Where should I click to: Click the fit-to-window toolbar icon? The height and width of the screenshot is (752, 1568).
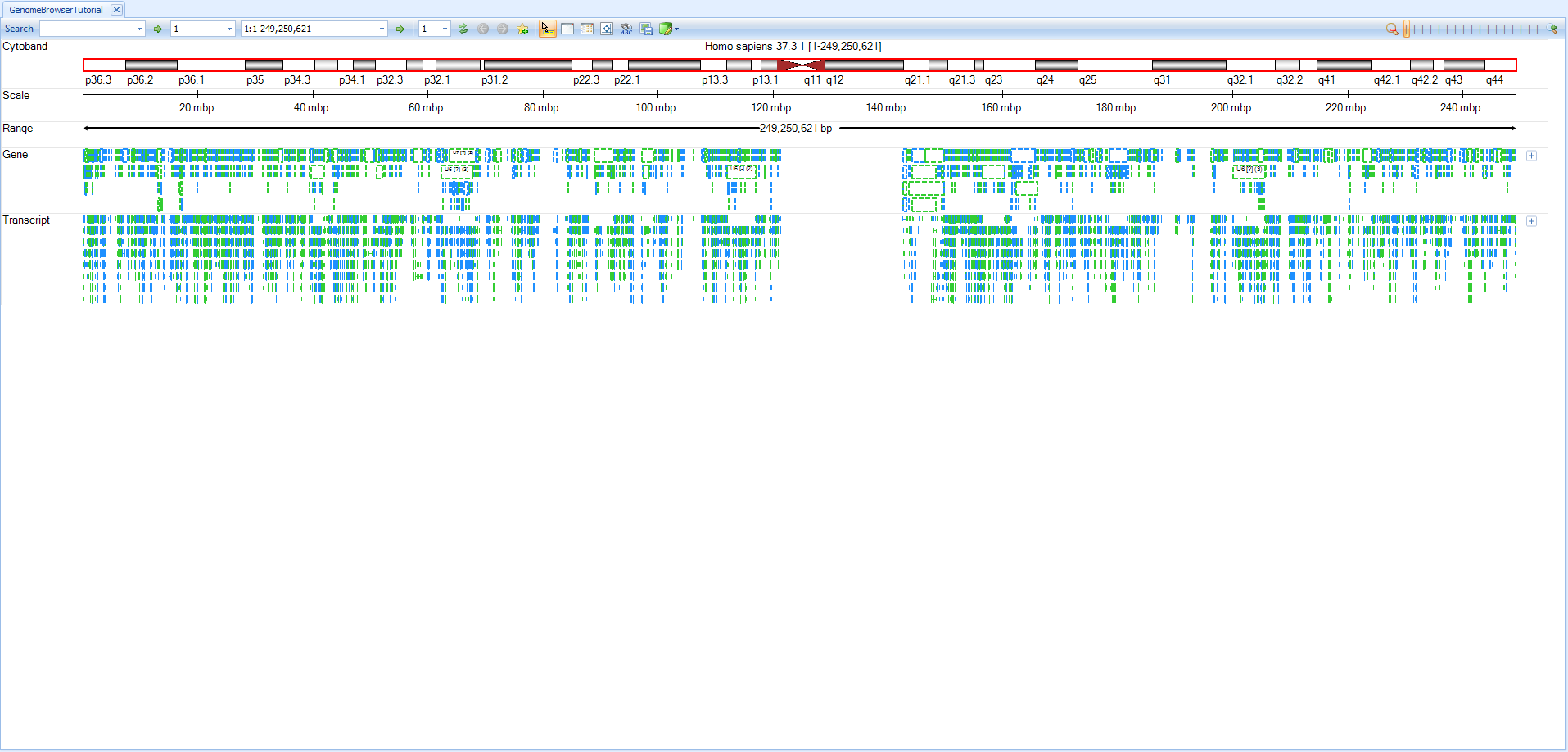(607, 29)
